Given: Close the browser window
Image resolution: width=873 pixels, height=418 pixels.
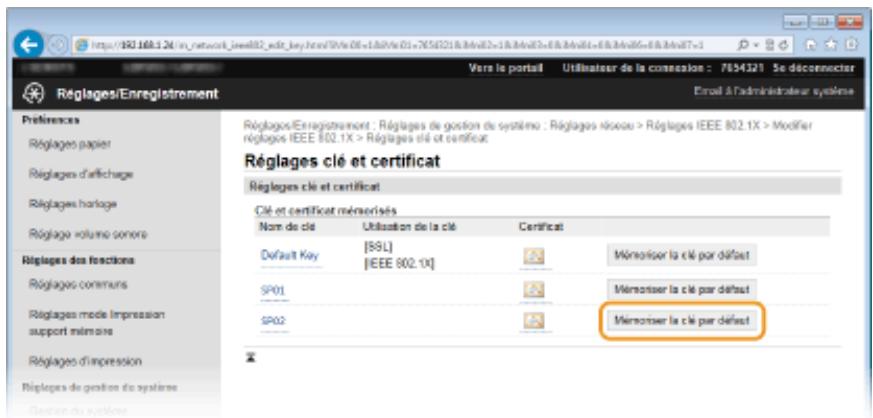Looking at the screenshot, I should (848, 23).
